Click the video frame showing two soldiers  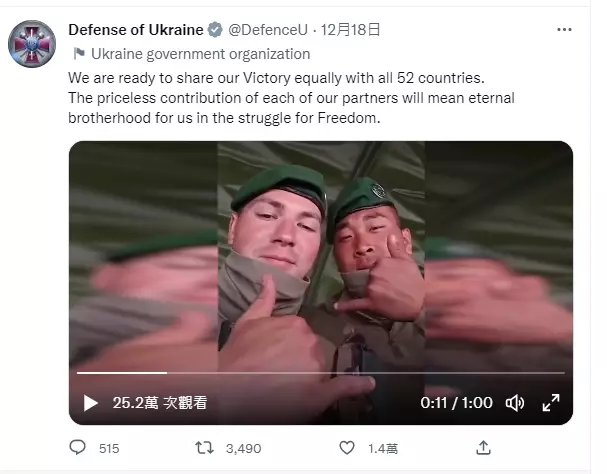coord(321,283)
